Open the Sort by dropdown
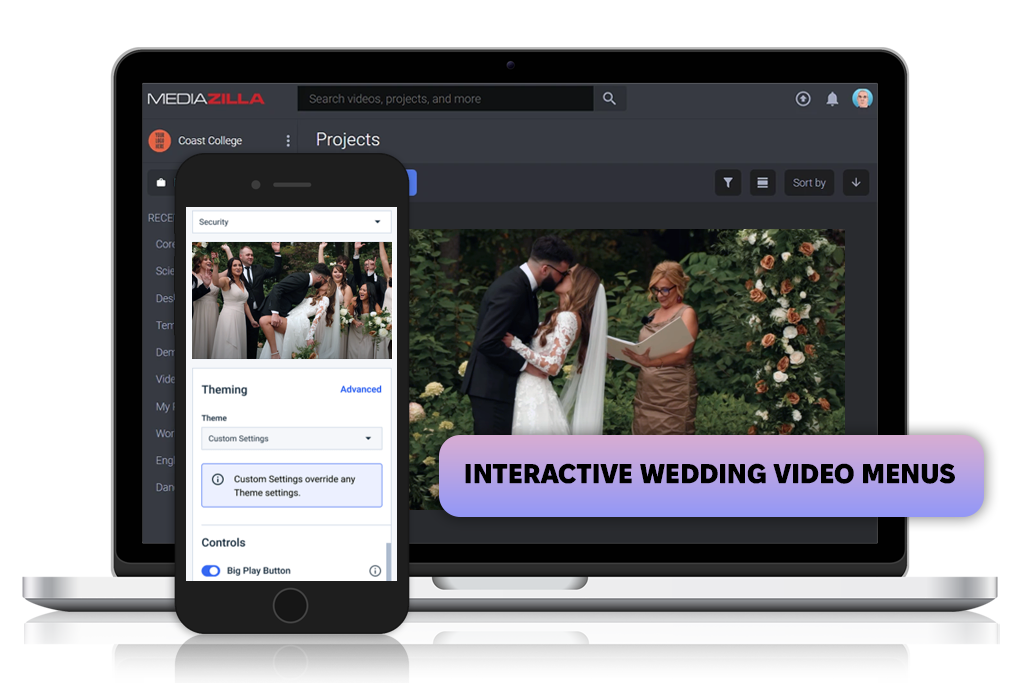1024x683 pixels. [x=808, y=183]
